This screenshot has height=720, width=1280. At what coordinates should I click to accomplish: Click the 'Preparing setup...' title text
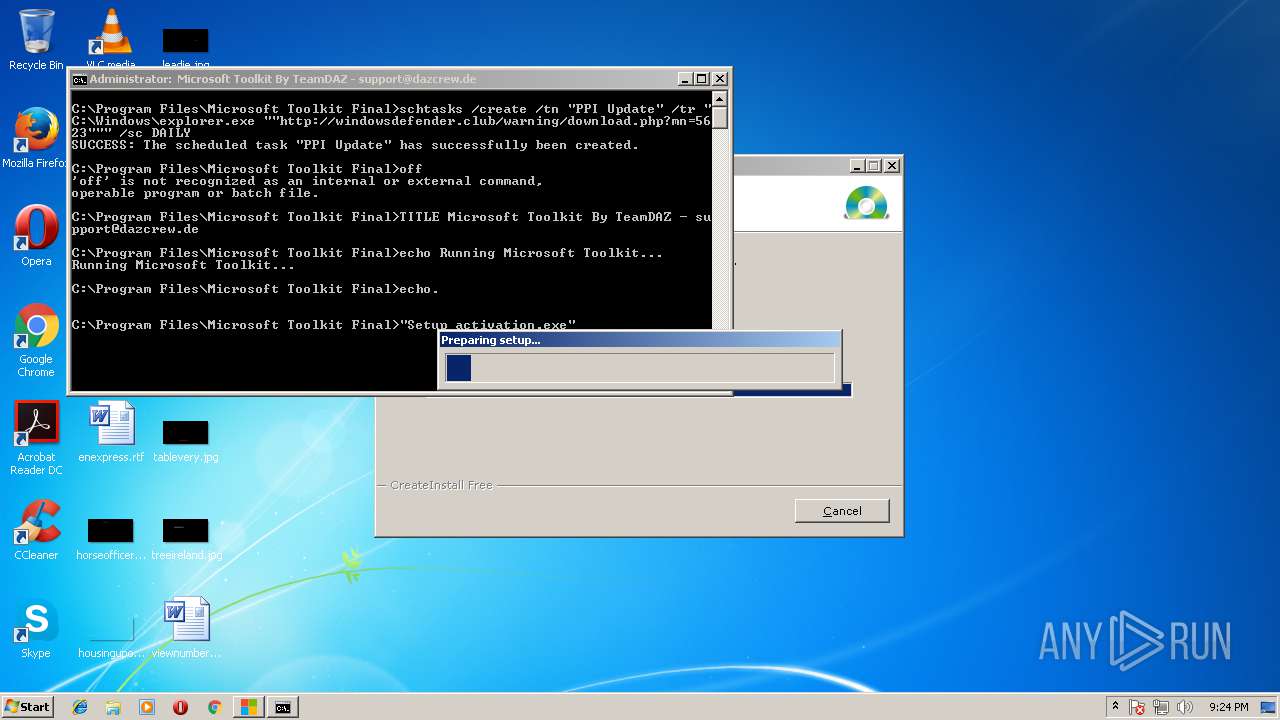pos(490,340)
